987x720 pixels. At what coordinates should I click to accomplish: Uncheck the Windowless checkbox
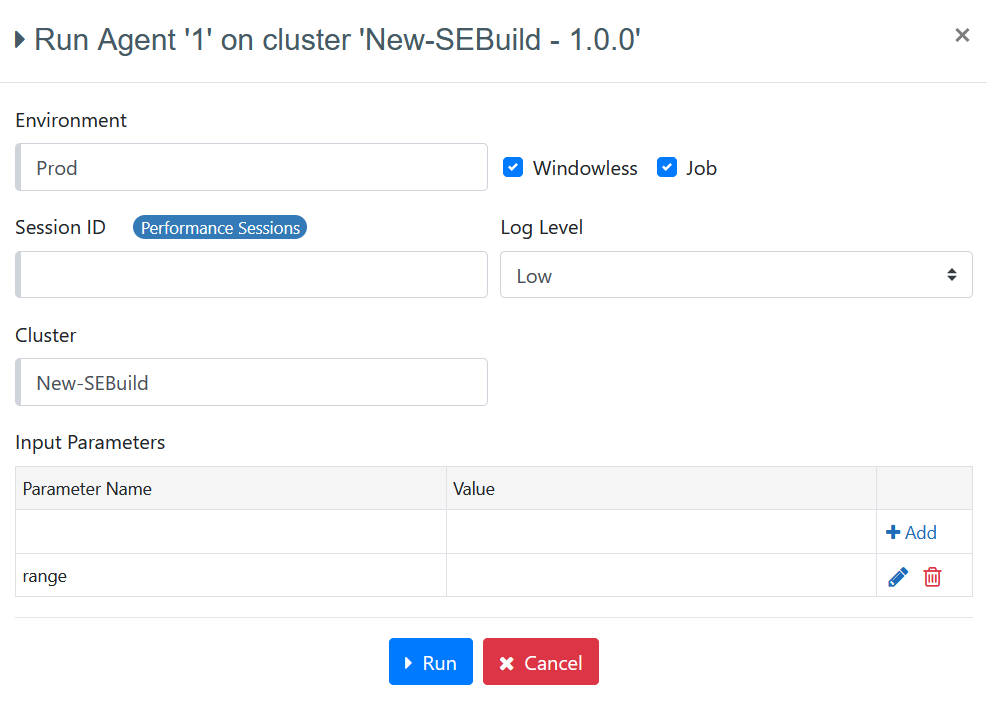(513, 167)
